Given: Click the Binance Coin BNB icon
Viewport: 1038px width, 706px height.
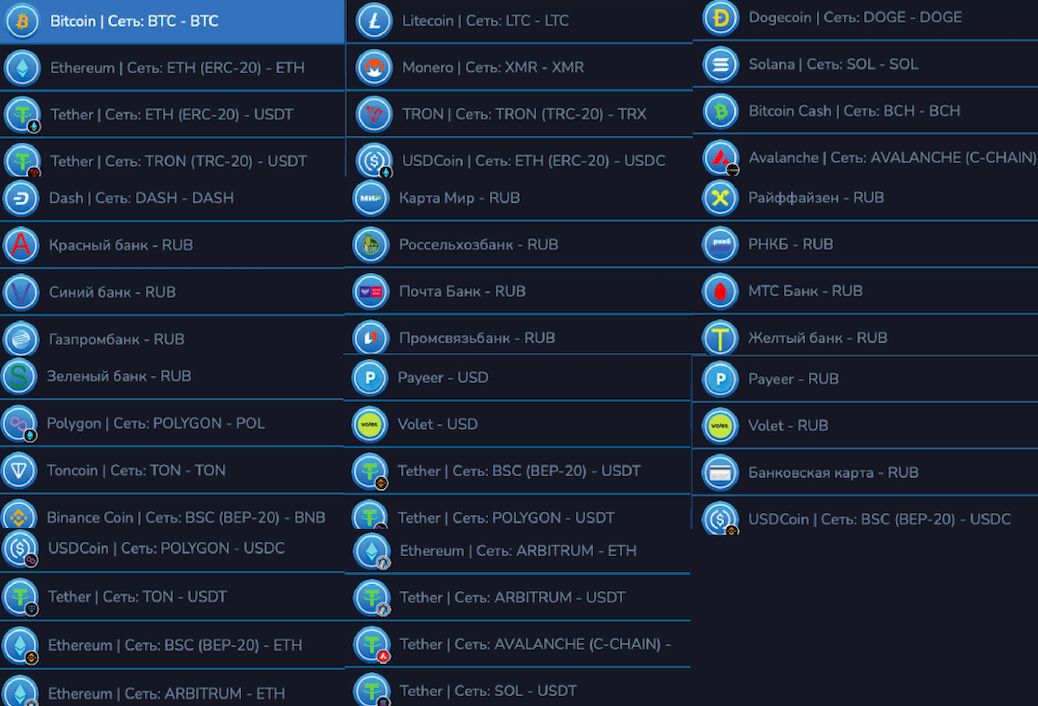Looking at the screenshot, I should (20, 516).
